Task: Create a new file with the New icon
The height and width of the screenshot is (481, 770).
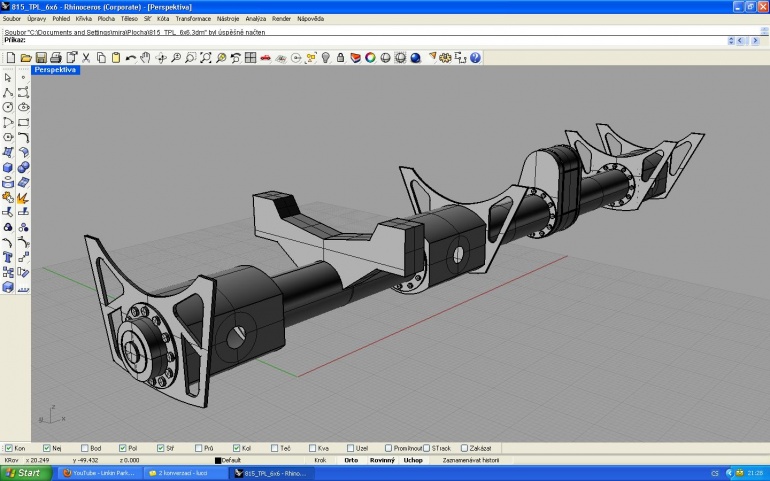Action: [x=11, y=58]
